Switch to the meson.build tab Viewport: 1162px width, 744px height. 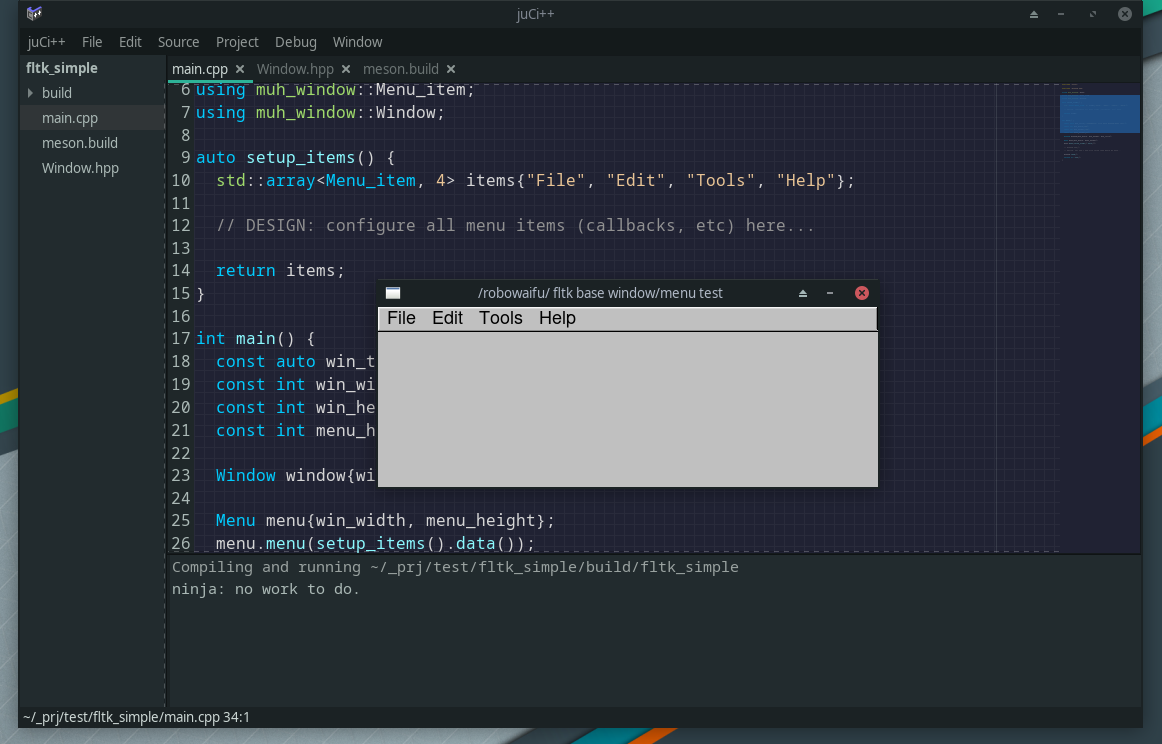tap(401, 69)
